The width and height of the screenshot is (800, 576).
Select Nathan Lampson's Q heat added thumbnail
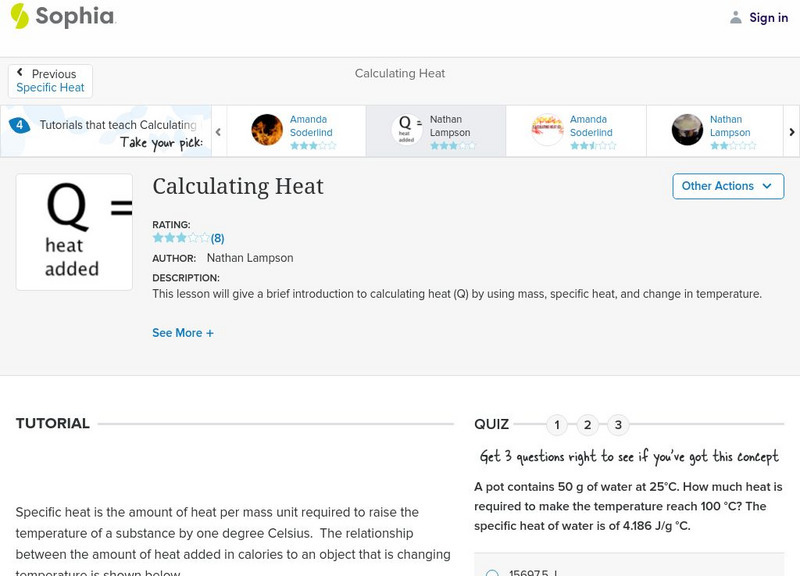click(407, 130)
